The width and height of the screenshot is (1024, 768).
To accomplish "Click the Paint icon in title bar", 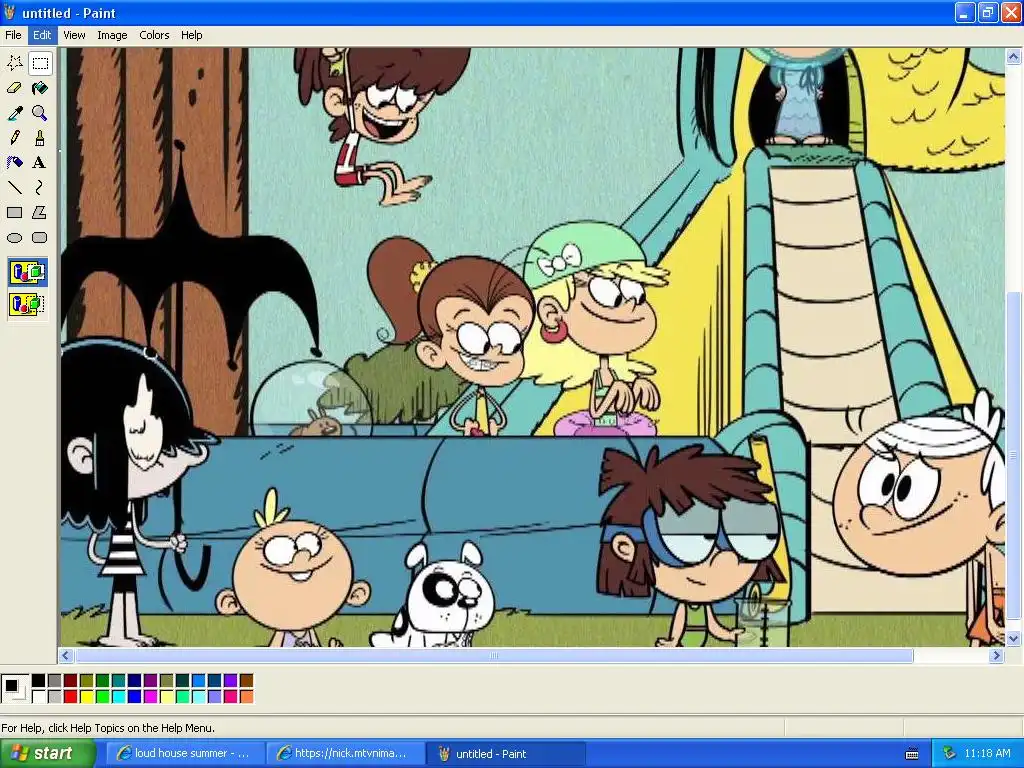I will tap(9, 12).
